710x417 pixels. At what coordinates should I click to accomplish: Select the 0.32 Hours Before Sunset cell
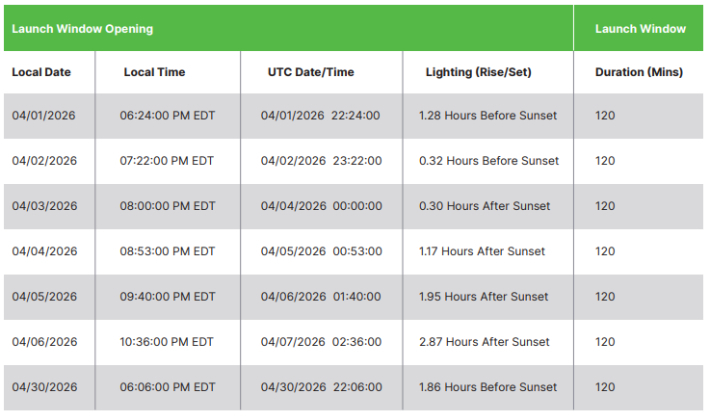pyautogui.click(x=488, y=161)
